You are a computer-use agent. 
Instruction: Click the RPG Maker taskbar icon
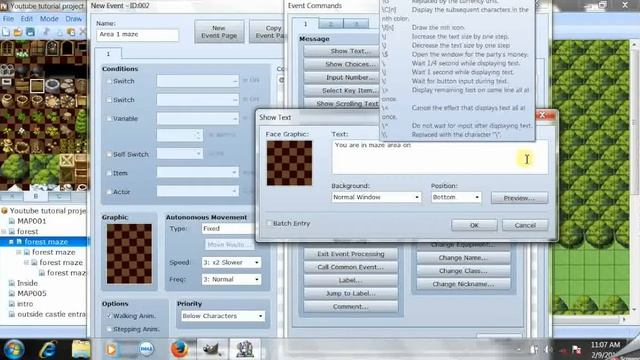click(x=244, y=349)
